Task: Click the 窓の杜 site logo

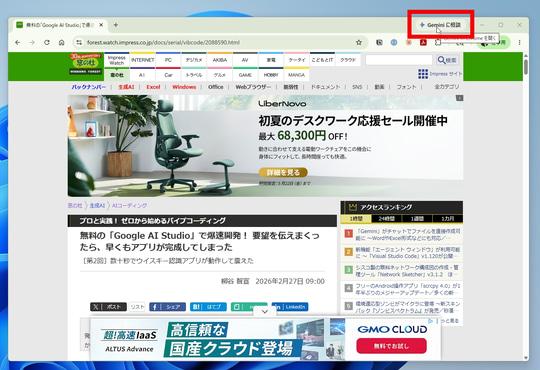Action: 86,63
